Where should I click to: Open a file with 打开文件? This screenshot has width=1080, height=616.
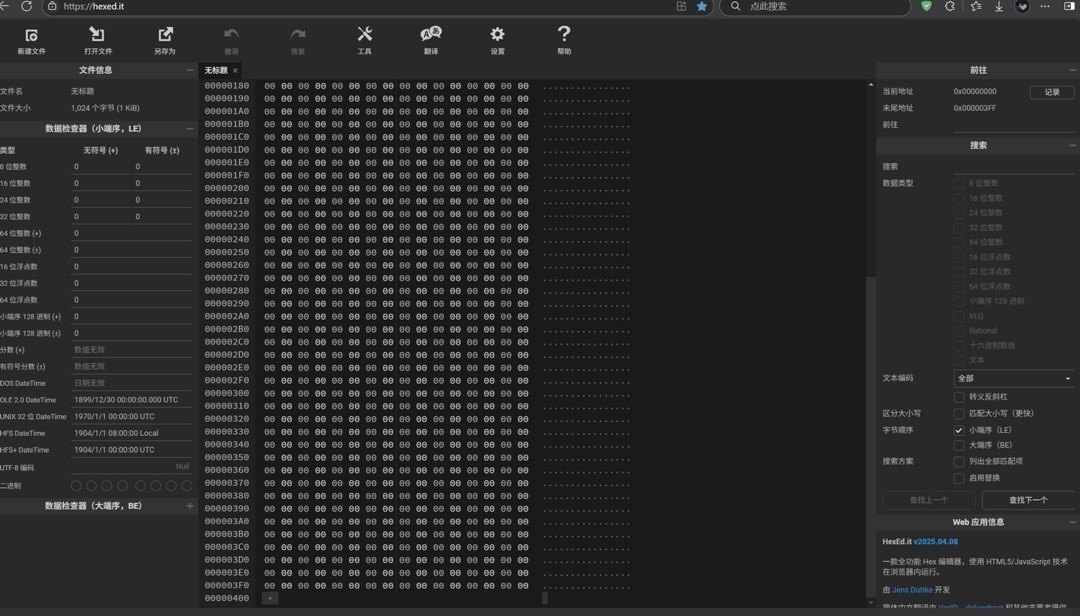[98, 41]
